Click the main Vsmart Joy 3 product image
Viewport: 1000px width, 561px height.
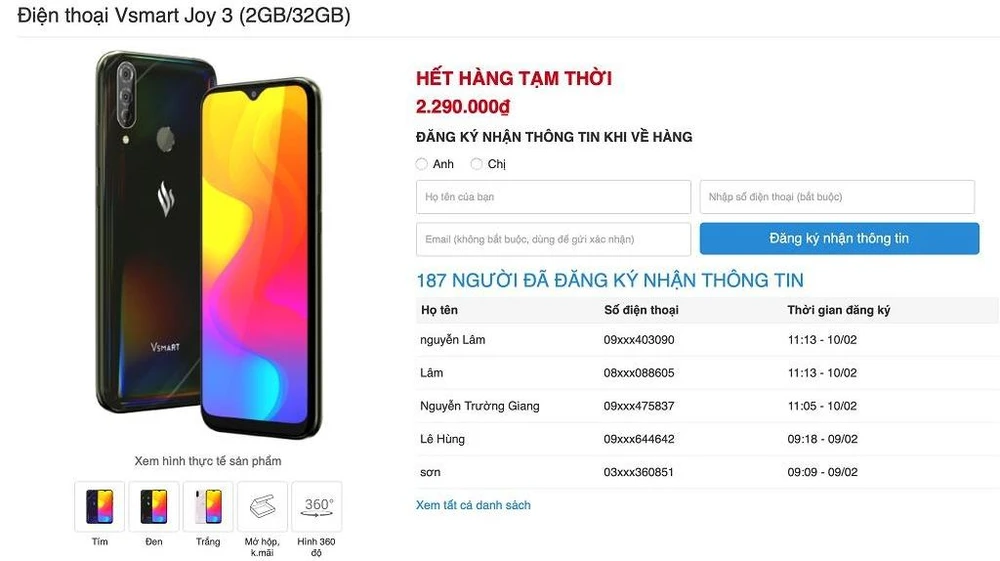pyautogui.click(x=208, y=244)
